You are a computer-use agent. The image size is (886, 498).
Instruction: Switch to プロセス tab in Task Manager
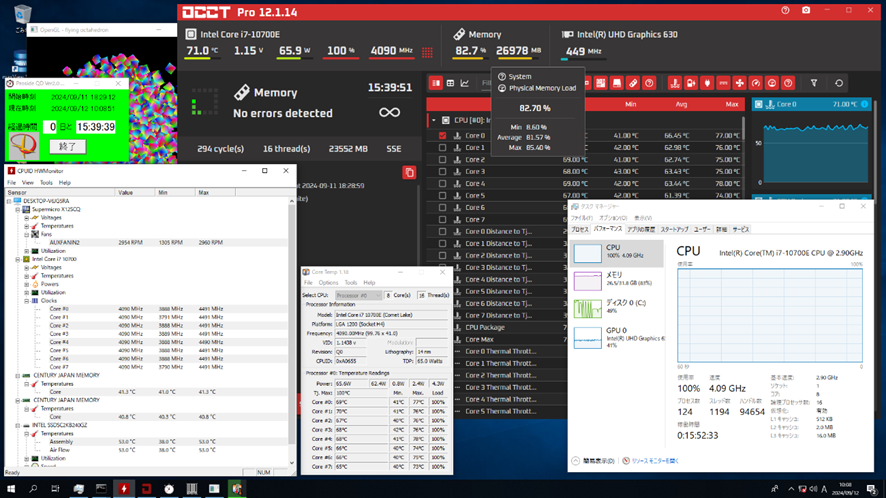tap(580, 229)
